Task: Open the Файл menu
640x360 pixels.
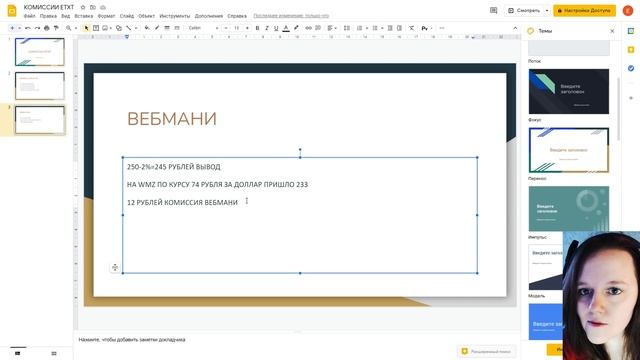Action: tap(29, 16)
